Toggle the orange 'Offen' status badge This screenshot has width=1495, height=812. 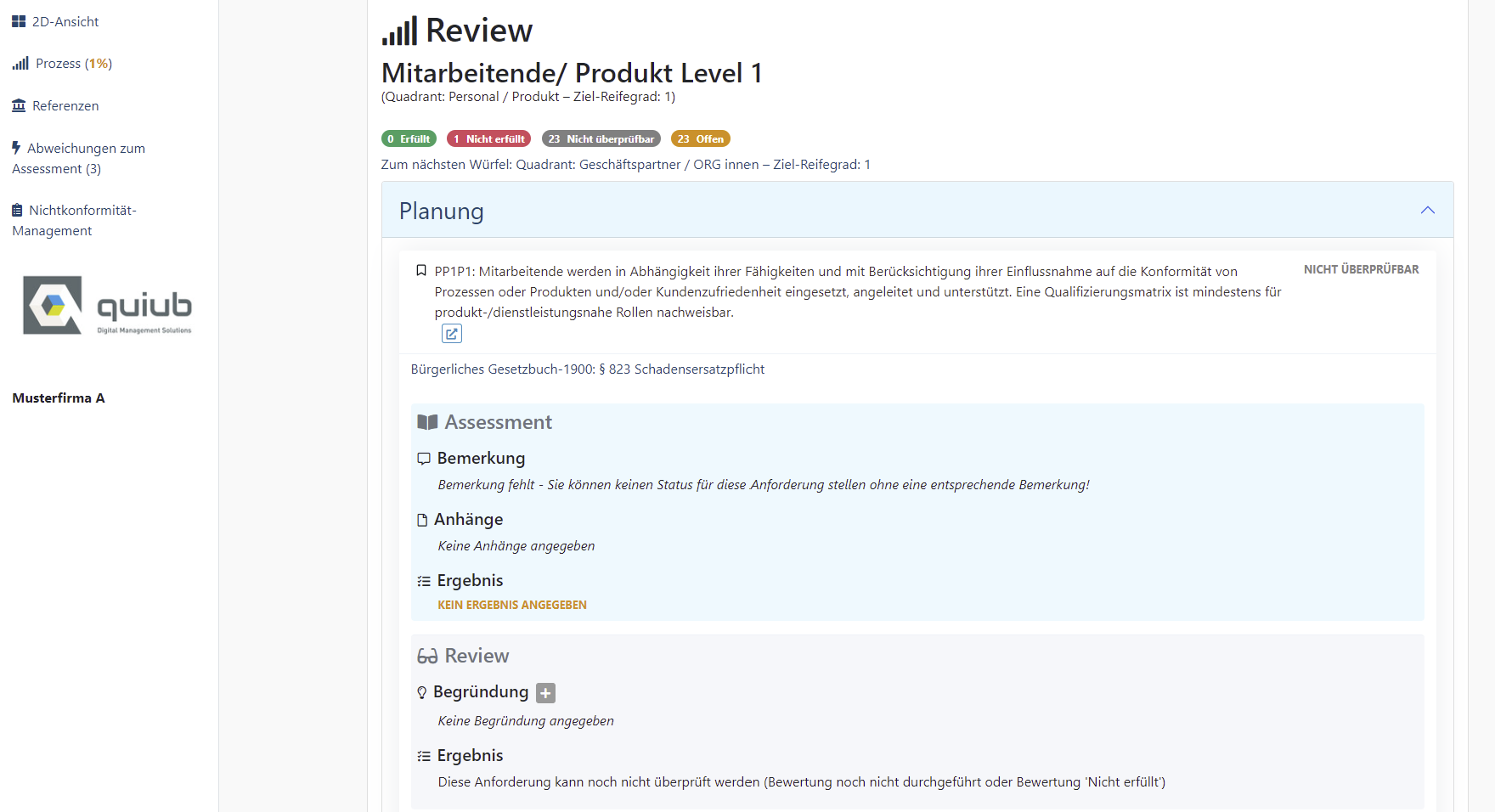click(701, 138)
